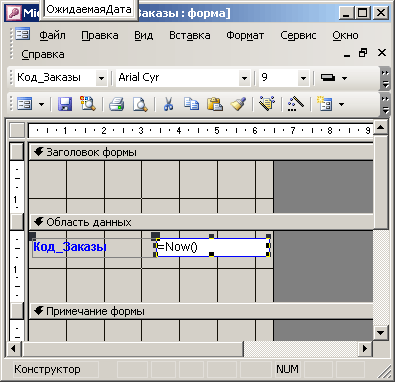
Task: Click the vertical scrollbar up arrow
Action: click(x=381, y=128)
